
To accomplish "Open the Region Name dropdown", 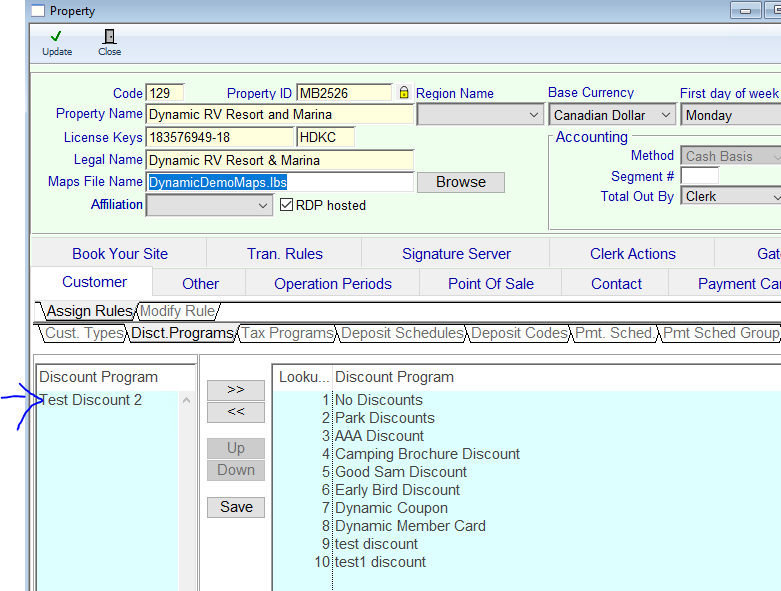I will pos(480,115).
